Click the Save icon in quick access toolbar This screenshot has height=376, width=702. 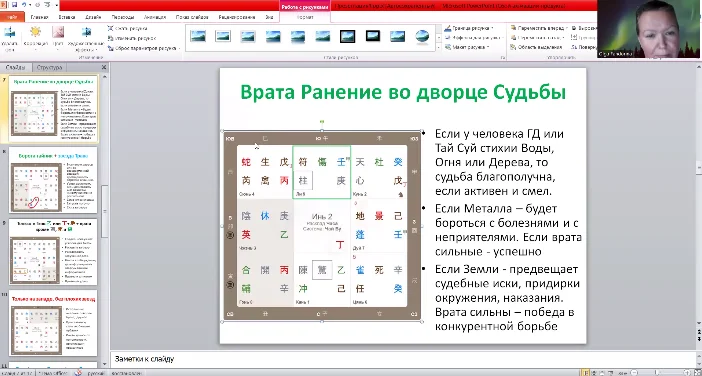[14, 5]
